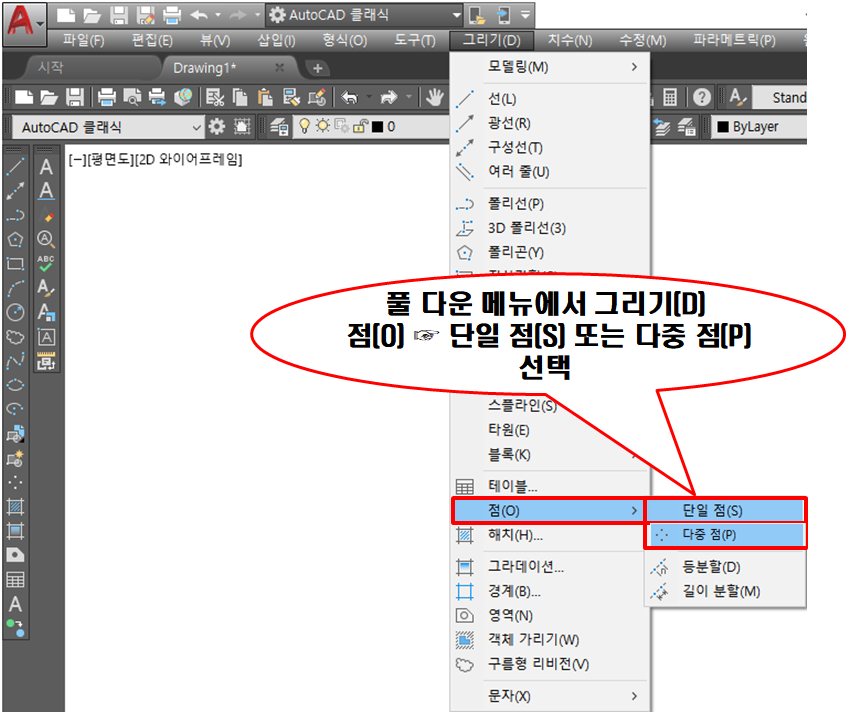Select the Gradient tool in left toolbar

[15, 531]
